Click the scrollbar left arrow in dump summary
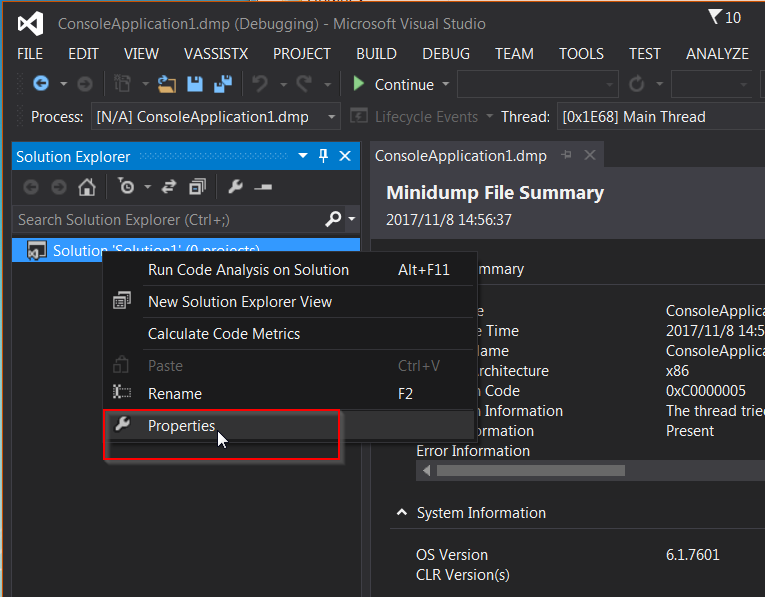The height and width of the screenshot is (597, 765). tap(426, 471)
